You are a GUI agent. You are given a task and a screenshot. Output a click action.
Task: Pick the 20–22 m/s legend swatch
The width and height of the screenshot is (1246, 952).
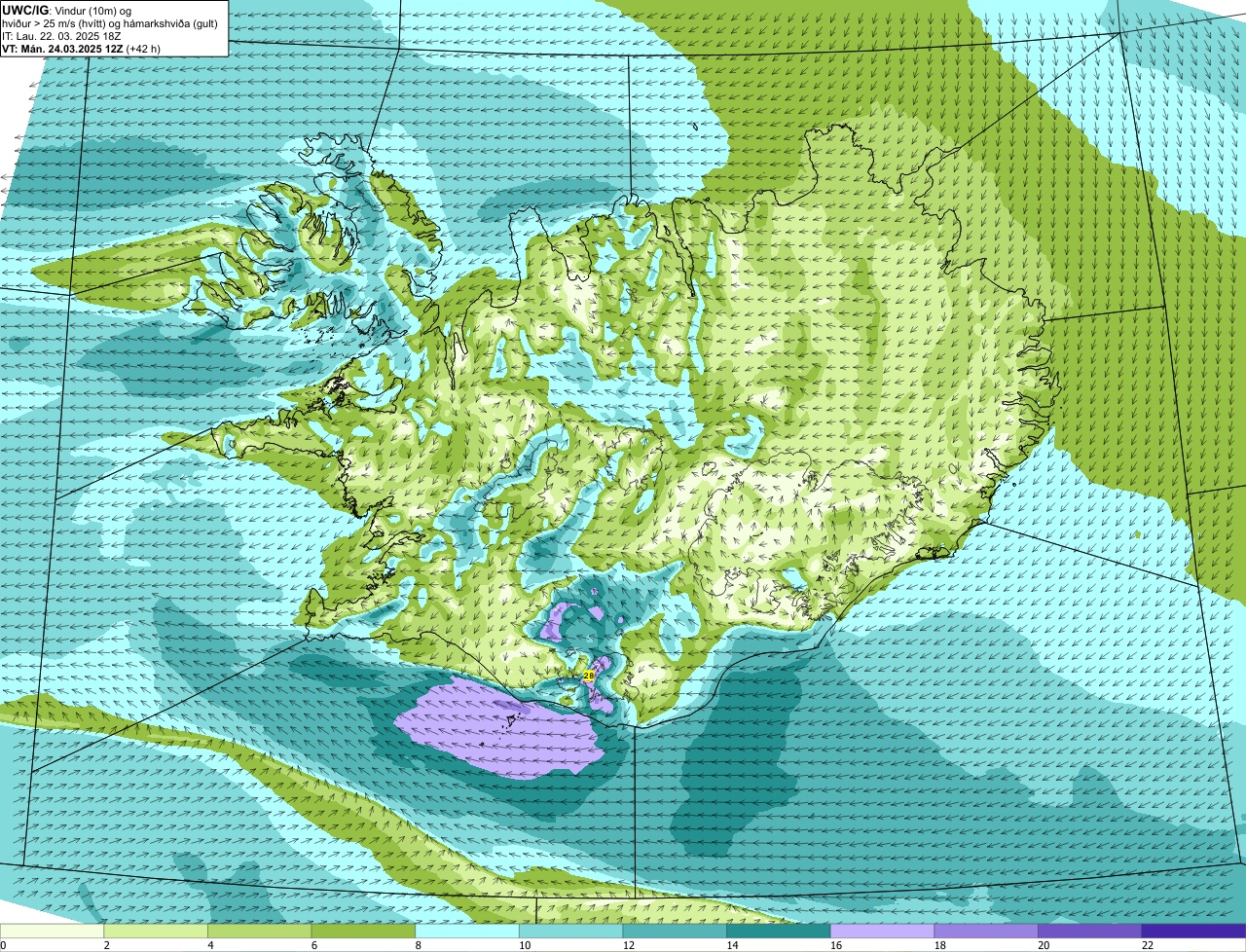click(x=1090, y=931)
